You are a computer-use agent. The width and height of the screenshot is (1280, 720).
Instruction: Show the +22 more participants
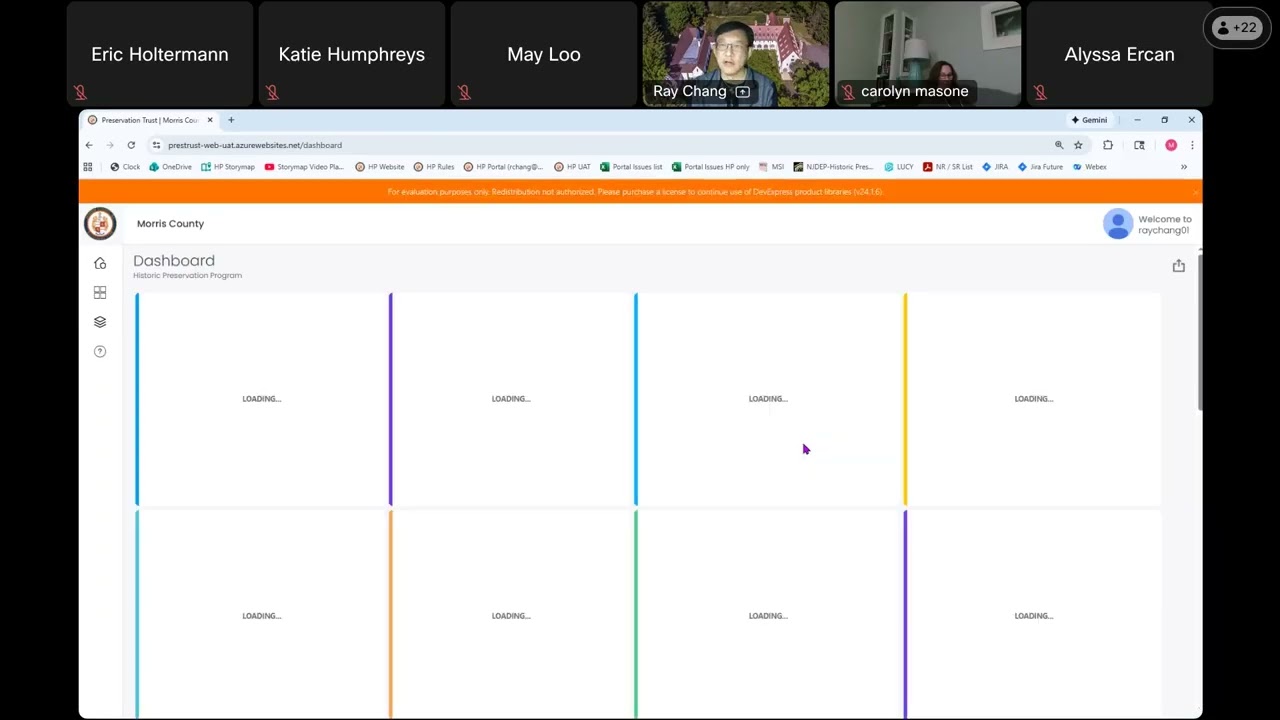coord(1237,28)
